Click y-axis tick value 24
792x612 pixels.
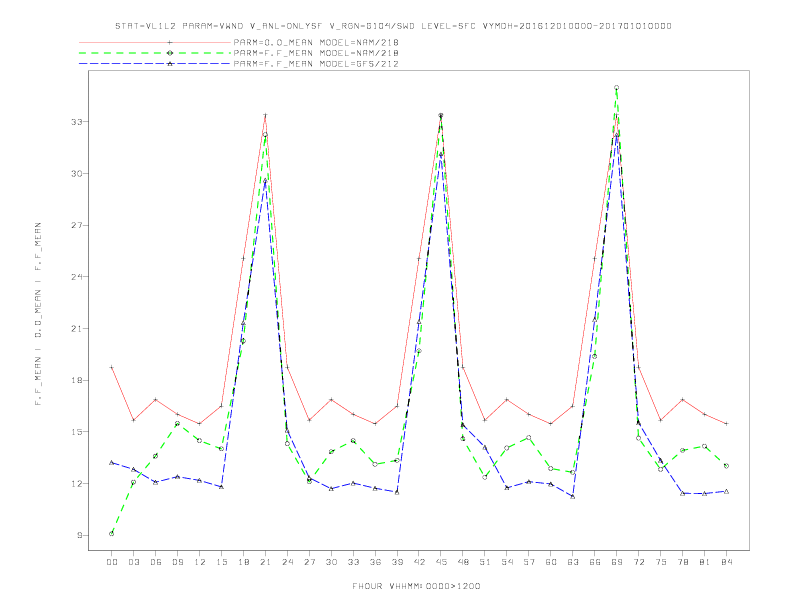[x=76, y=277]
